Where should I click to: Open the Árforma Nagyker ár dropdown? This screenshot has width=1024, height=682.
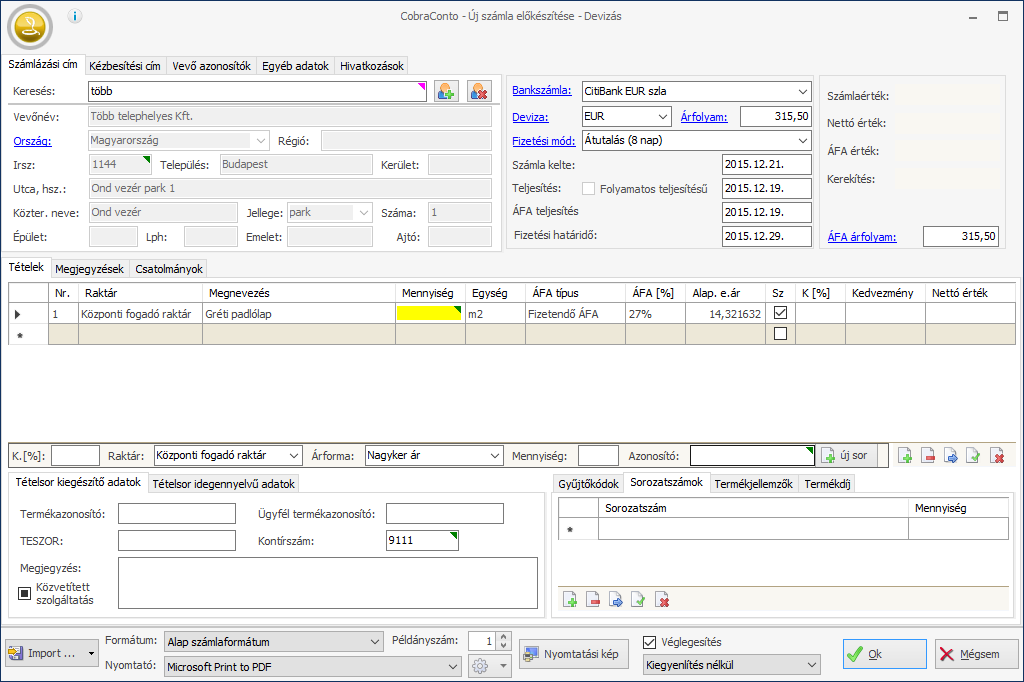[x=494, y=456]
